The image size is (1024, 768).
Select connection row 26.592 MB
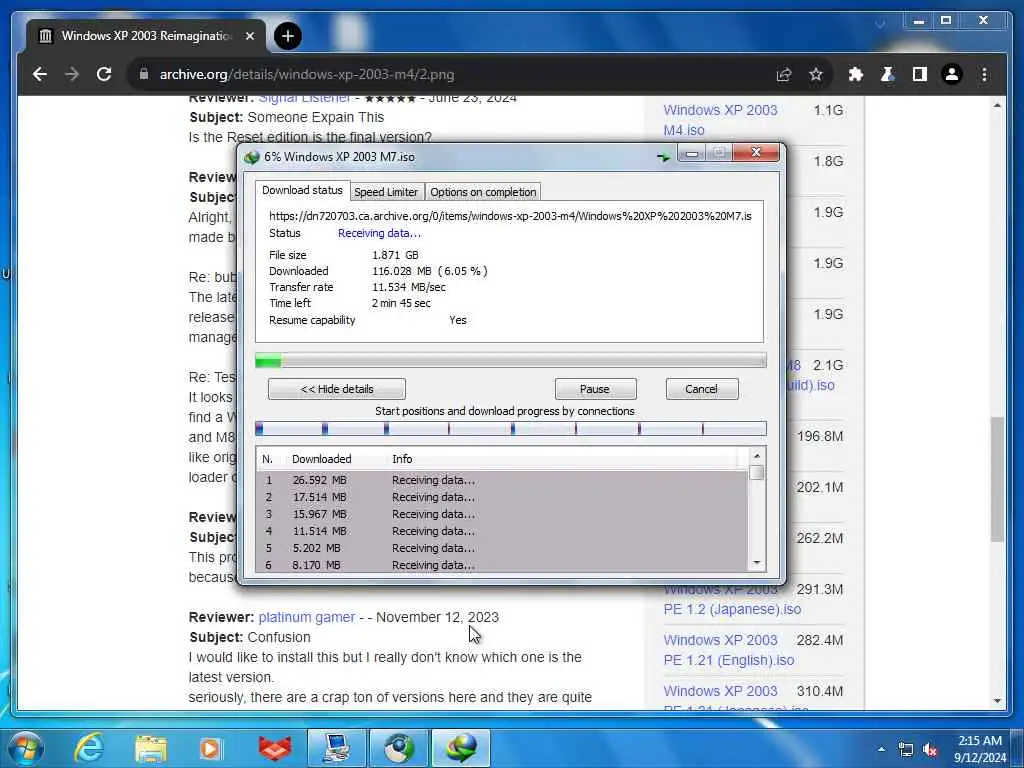point(502,480)
